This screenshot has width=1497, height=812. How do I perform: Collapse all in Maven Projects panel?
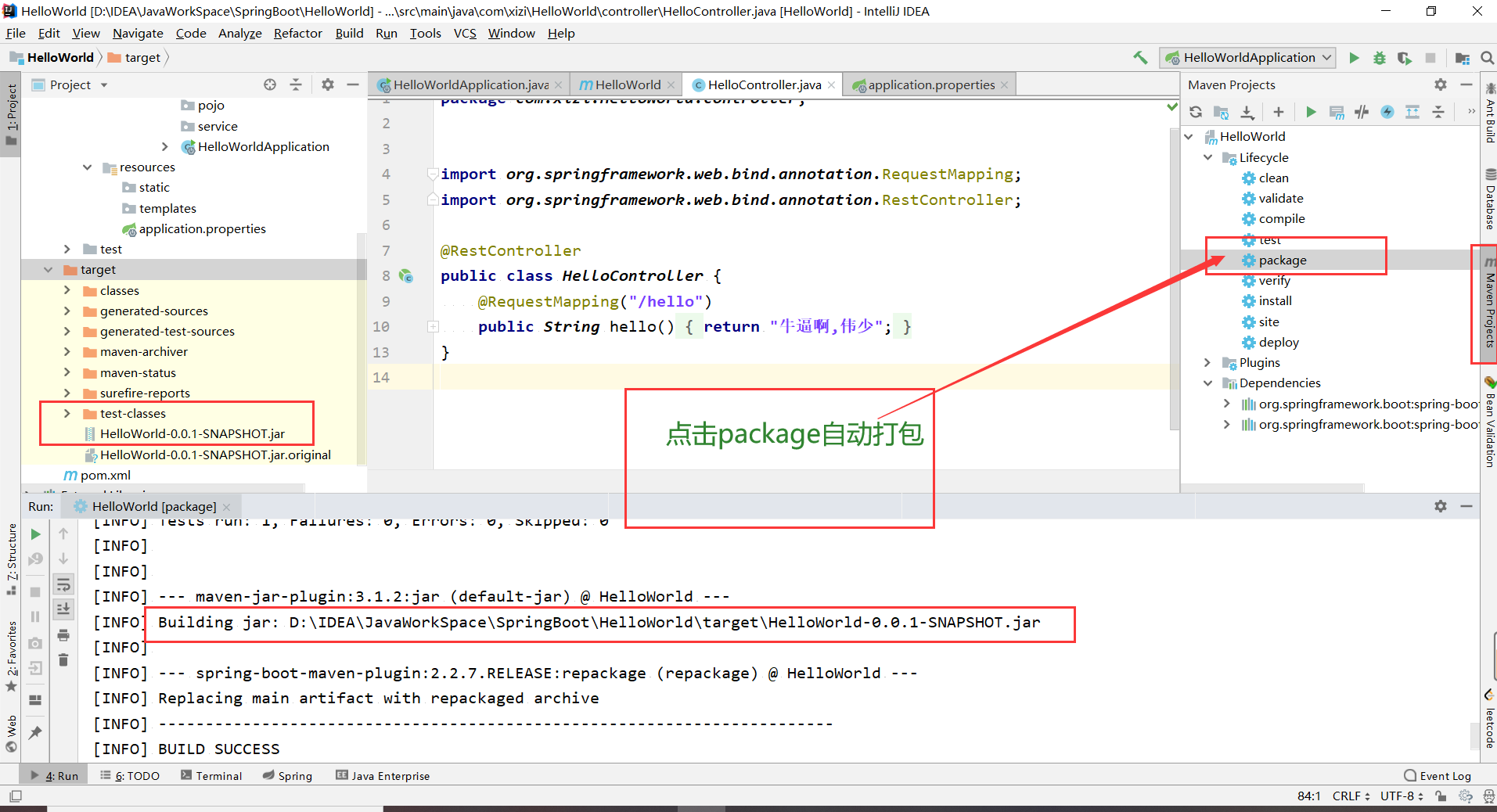[1438, 112]
